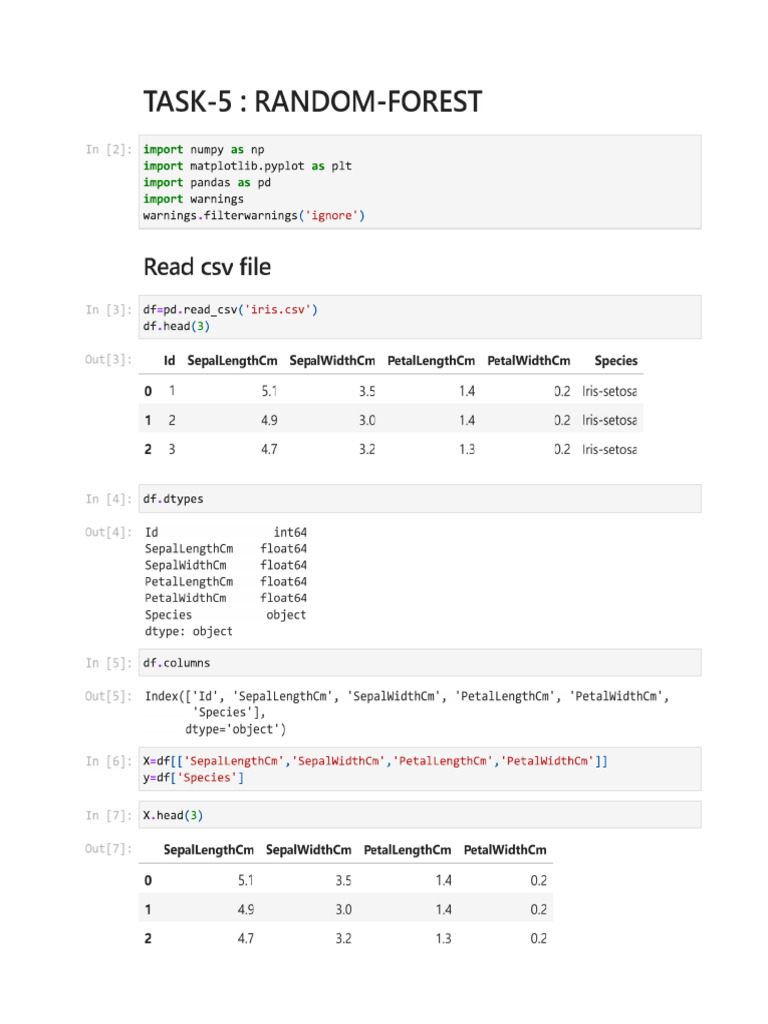Click the Out[4] output prompt
Image resolution: width=768 pixels, height=1024 pixels.
108,533
